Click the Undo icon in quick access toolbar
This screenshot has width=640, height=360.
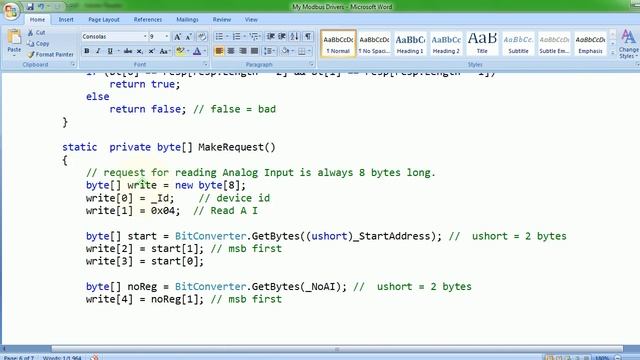[41, 7]
